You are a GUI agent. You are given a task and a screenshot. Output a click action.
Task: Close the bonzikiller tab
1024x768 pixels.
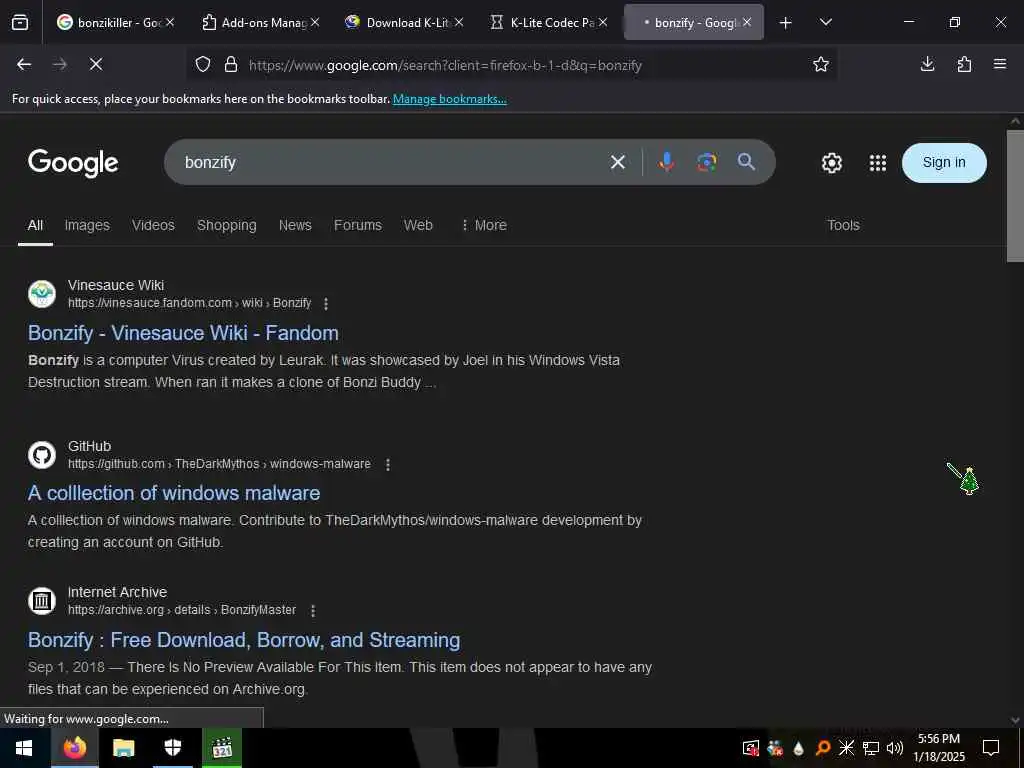click(170, 22)
